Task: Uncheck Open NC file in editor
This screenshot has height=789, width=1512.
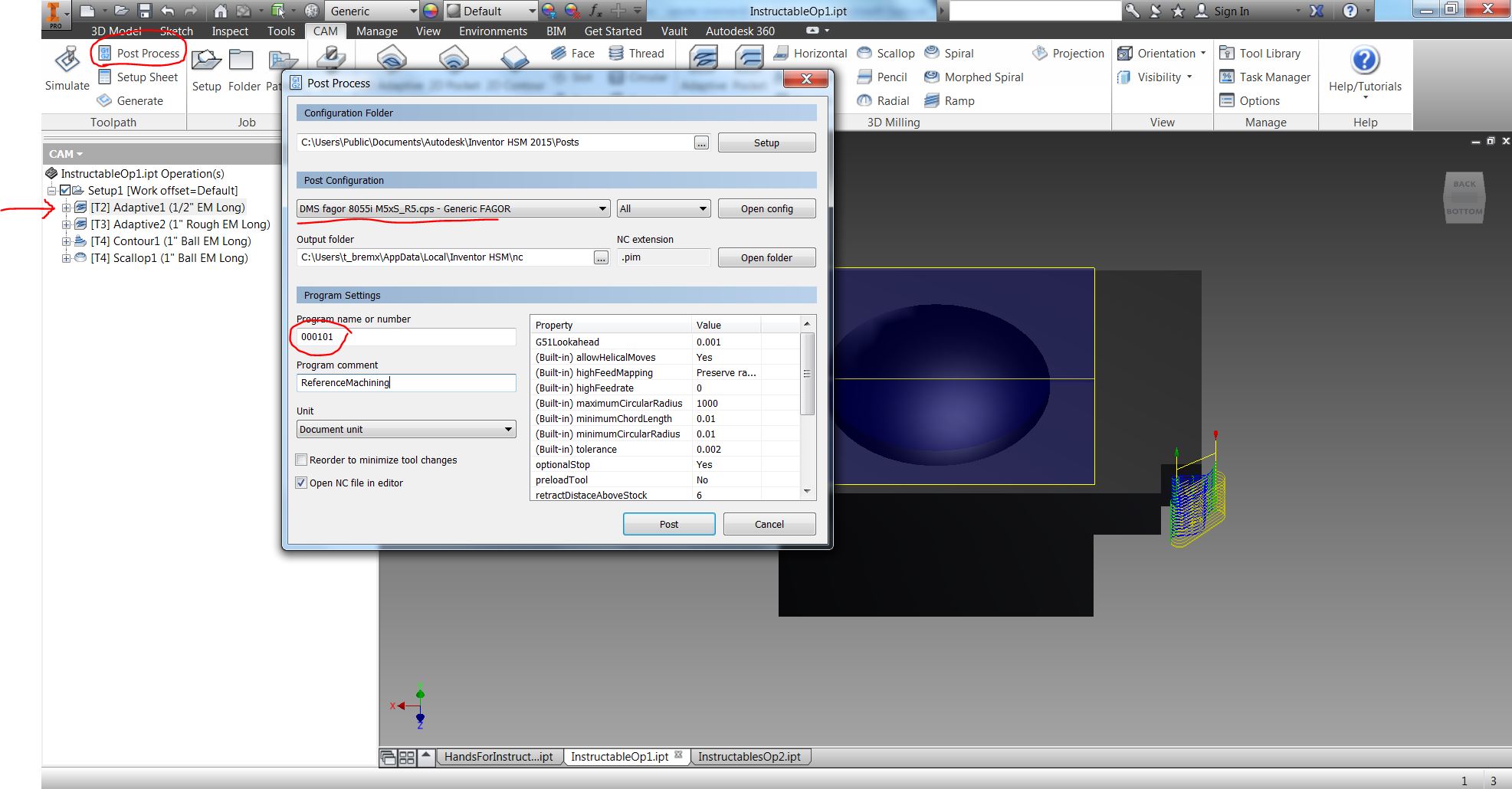Action: [x=301, y=483]
